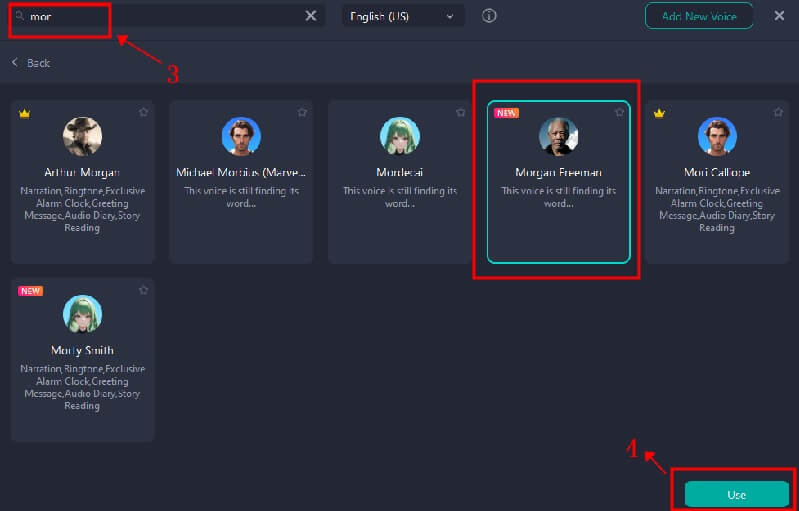799x511 pixels.
Task: Close the voice selection panel
Action: (x=779, y=16)
